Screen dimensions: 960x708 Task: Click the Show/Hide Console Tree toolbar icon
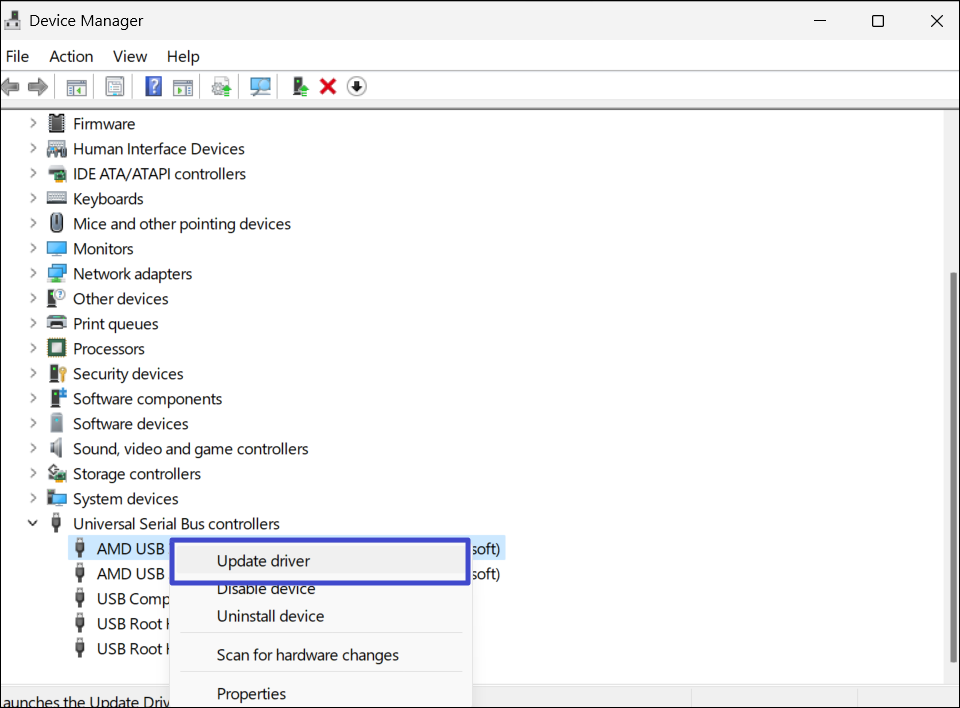76,87
